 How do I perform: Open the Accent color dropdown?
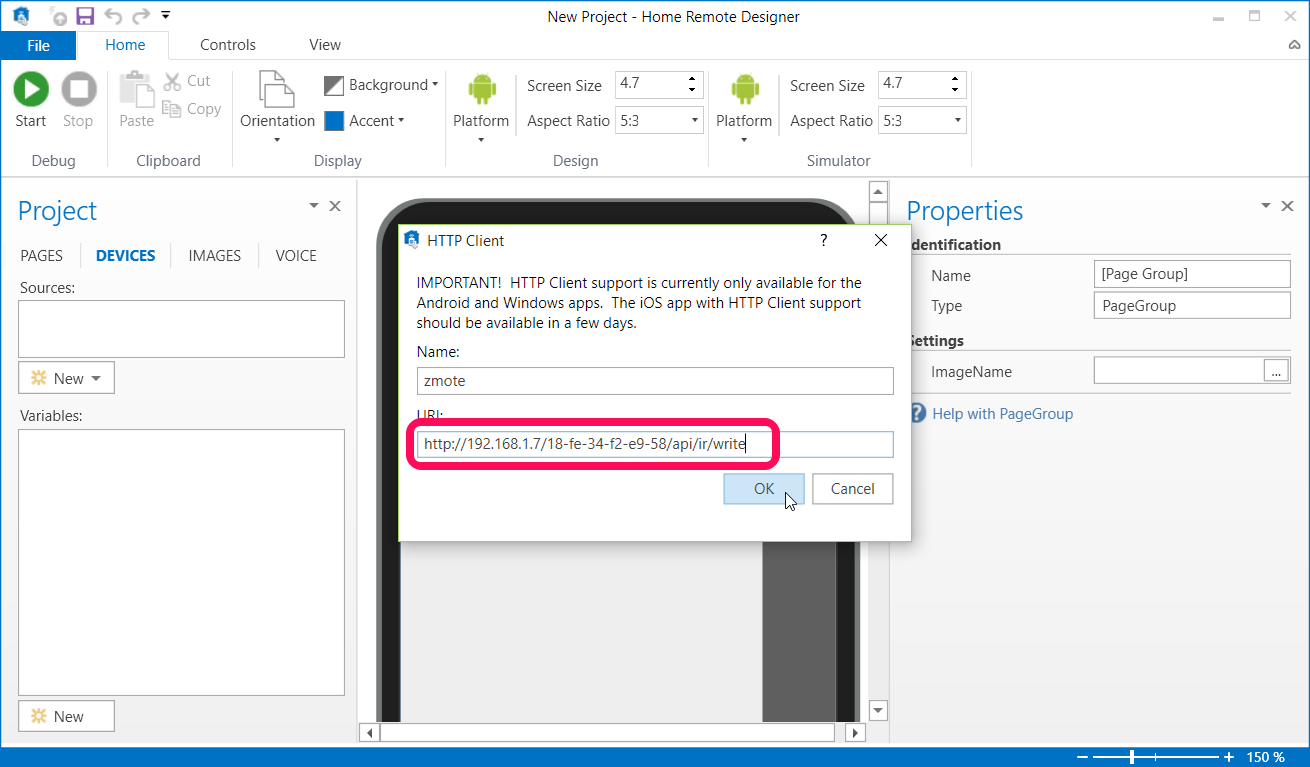(x=365, y=121)
